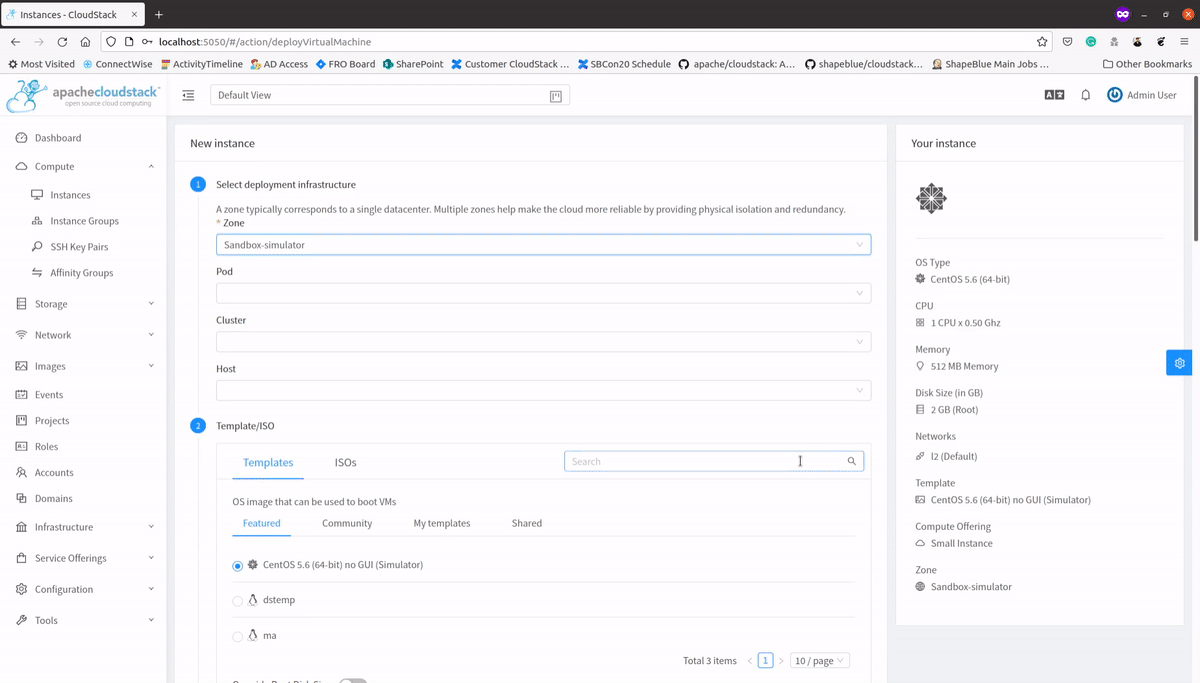Screen dimensions: 1200x683
Task: Open the blue settings gear tab
Action: [1180, 363]
